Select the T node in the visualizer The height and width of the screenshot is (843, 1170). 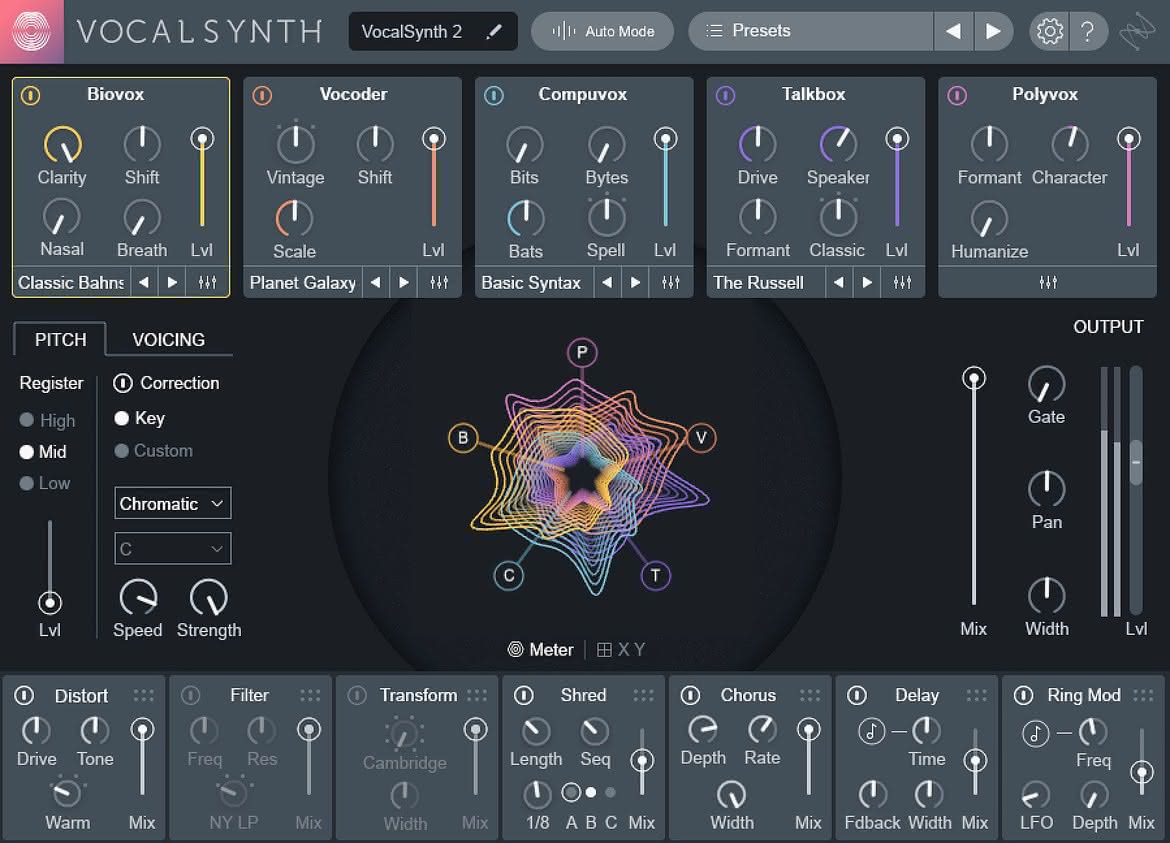(x=655, y=575)
